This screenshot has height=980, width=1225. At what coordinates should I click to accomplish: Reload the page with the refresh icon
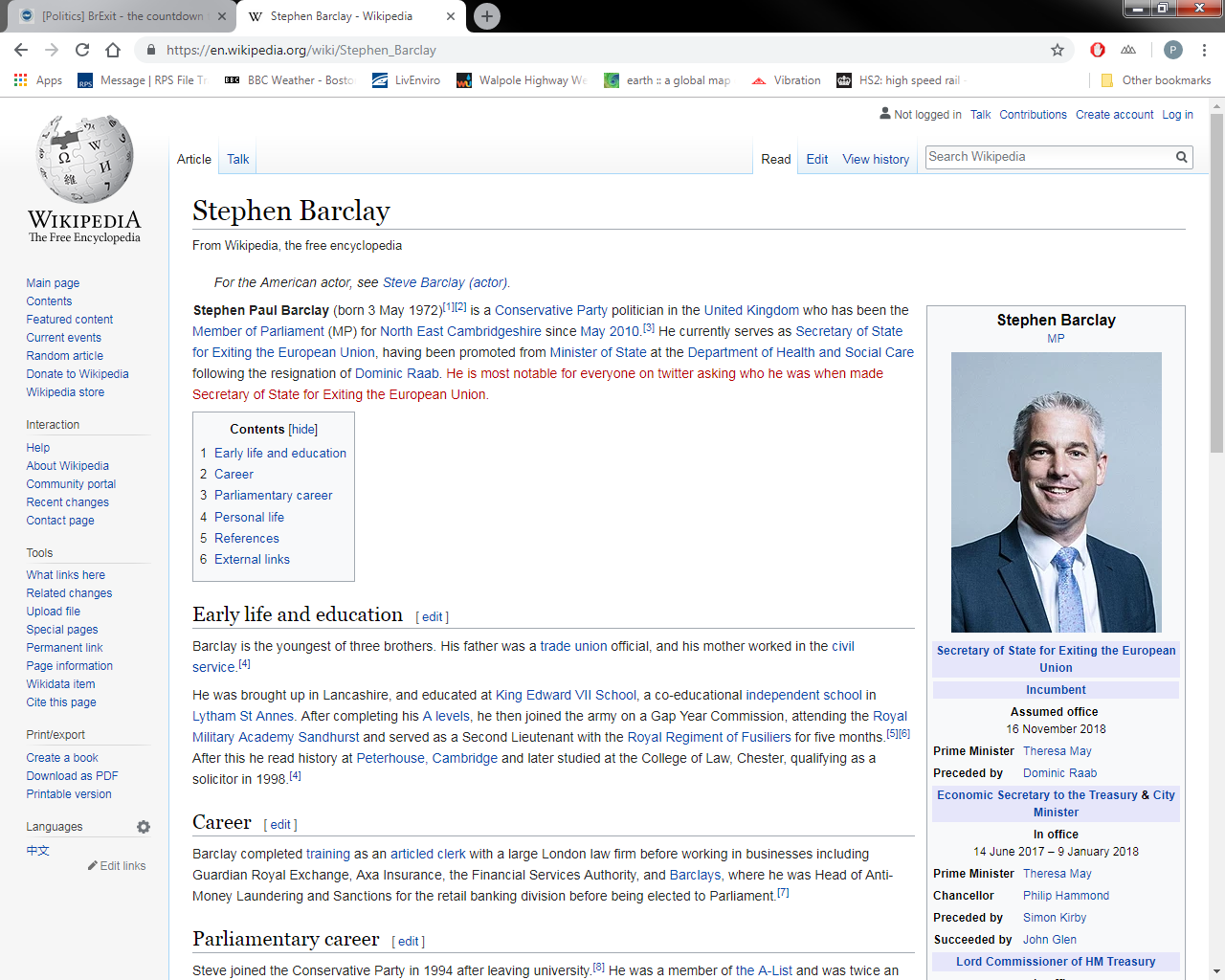[x=82, y=50]
